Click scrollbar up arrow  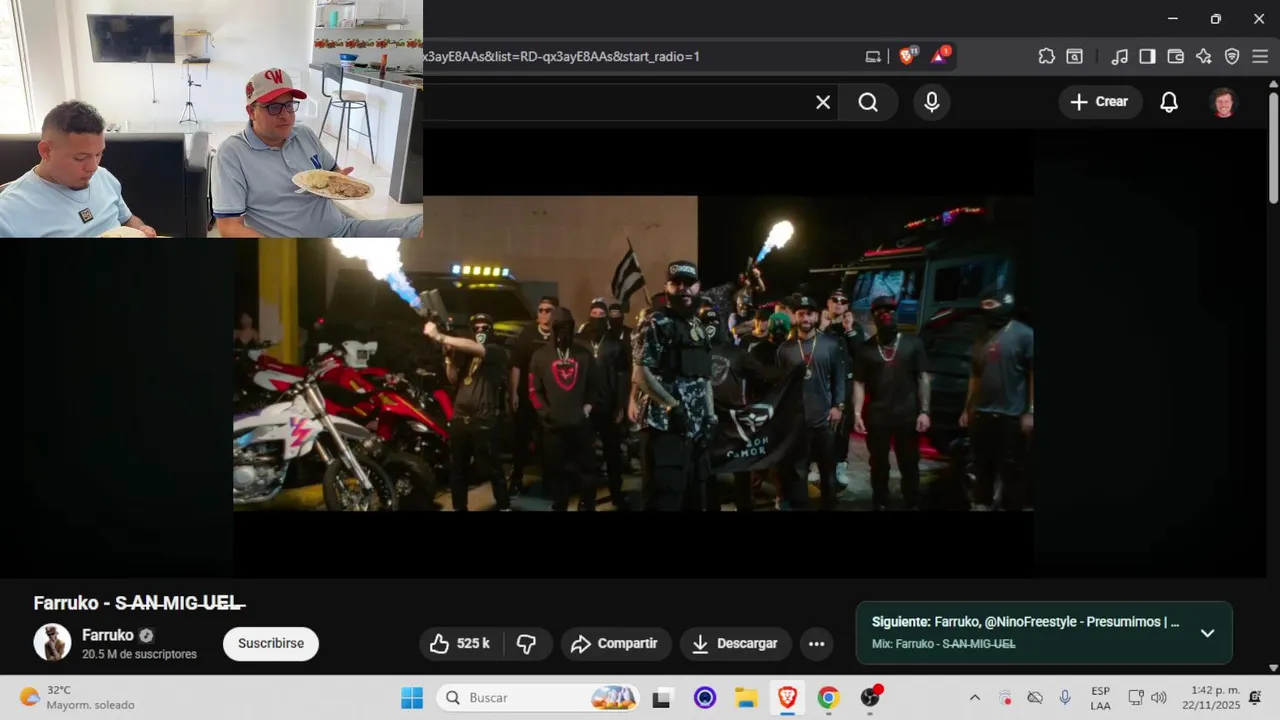pyautogui.click(x=1273, y=86)
